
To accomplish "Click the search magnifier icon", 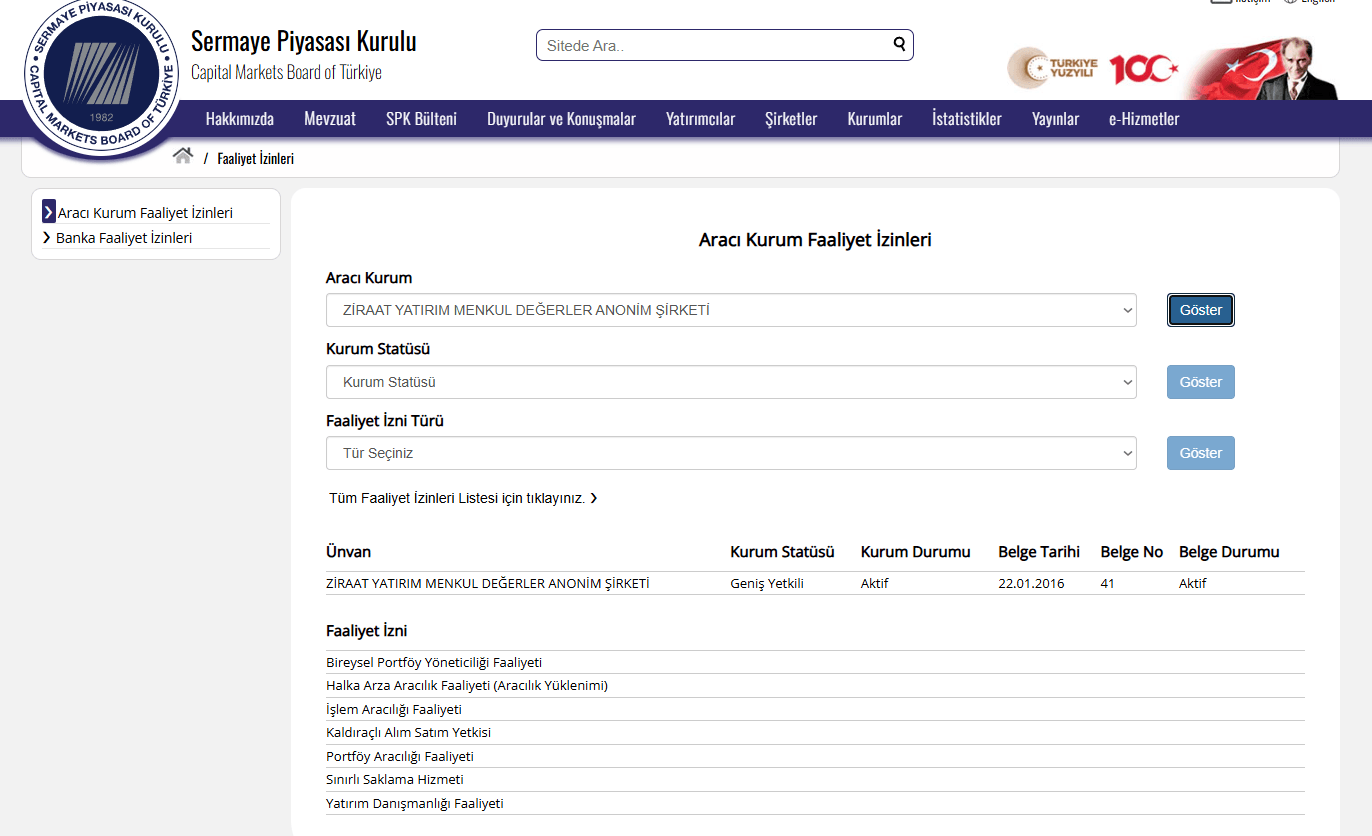I will click(x=899, y=44).
